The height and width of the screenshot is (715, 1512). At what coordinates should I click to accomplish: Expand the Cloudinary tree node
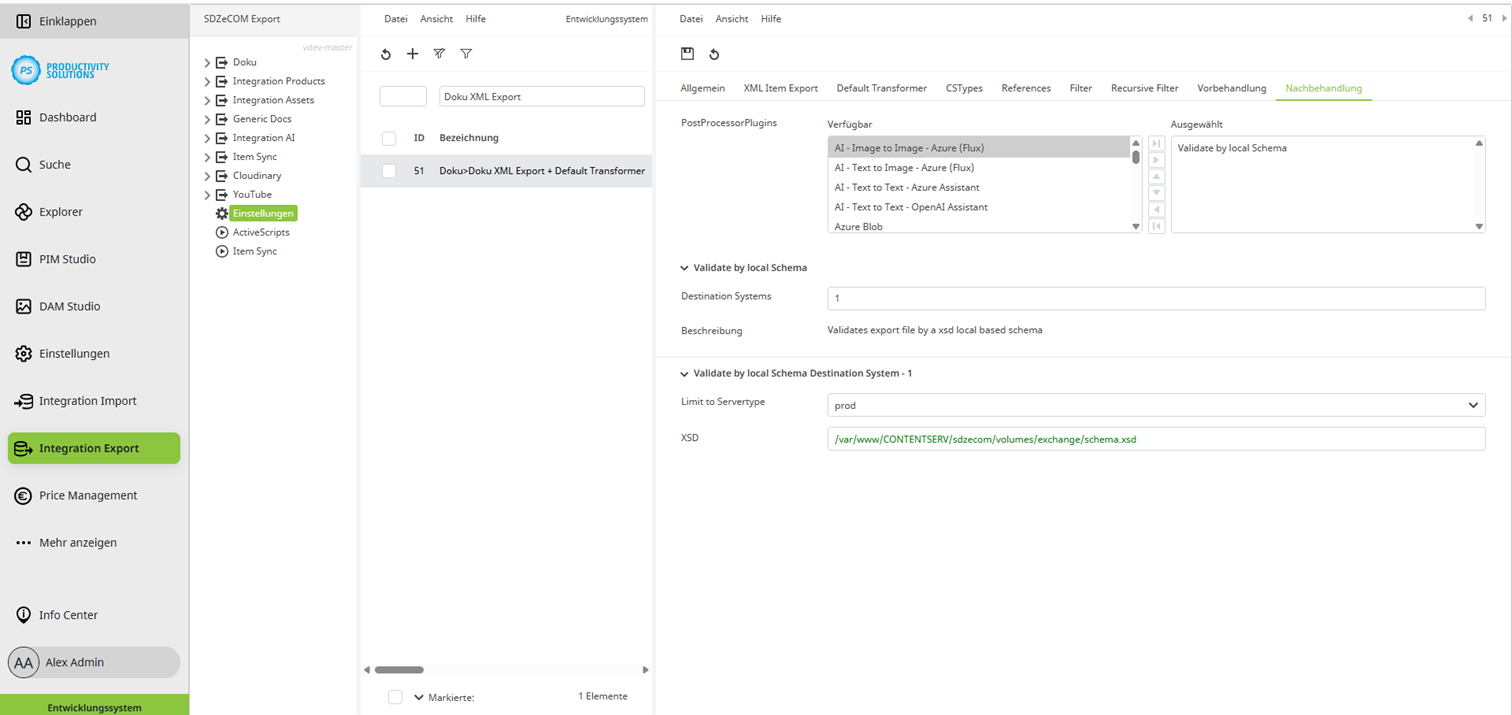click(x=205, y=175)
